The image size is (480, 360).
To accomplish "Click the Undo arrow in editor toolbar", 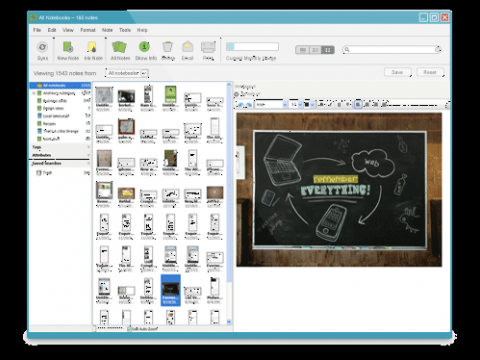I will pos(240,105).
